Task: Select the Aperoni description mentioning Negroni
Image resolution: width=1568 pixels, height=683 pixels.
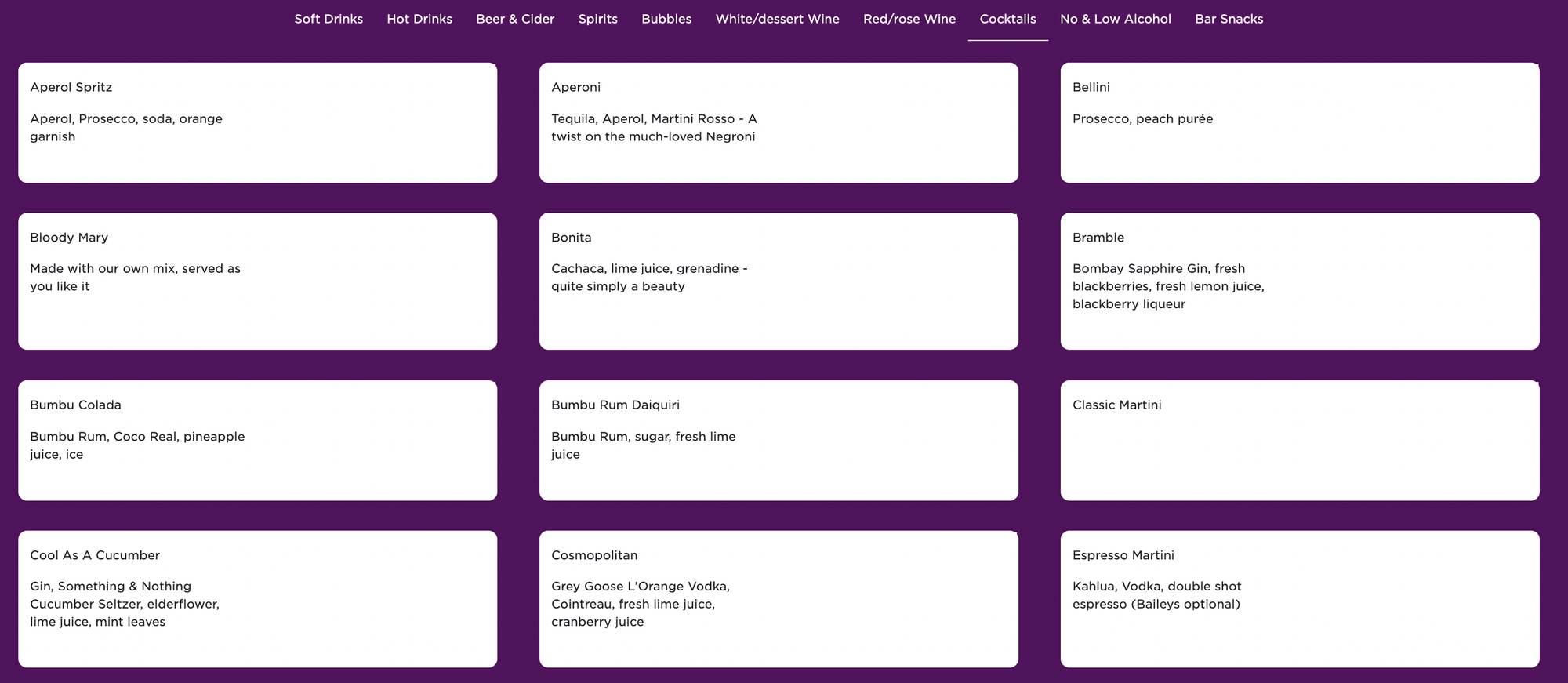Action: click(654, 128)
